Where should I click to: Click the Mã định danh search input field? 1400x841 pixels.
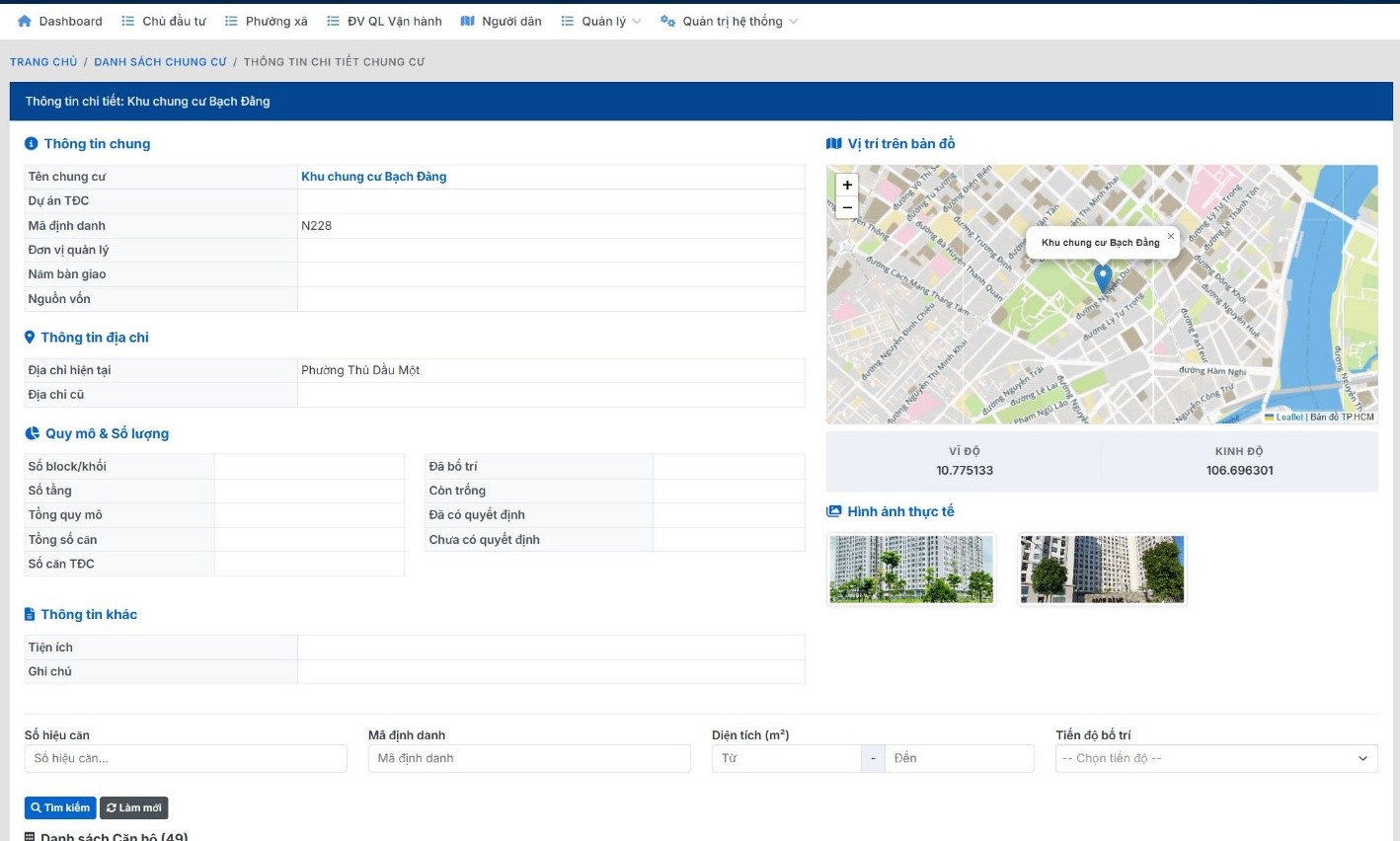(529, 758)
